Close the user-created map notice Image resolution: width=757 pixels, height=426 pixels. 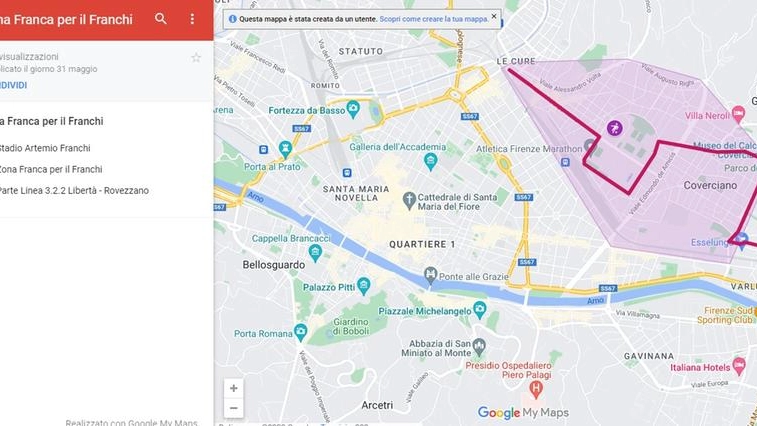point(494,16)
